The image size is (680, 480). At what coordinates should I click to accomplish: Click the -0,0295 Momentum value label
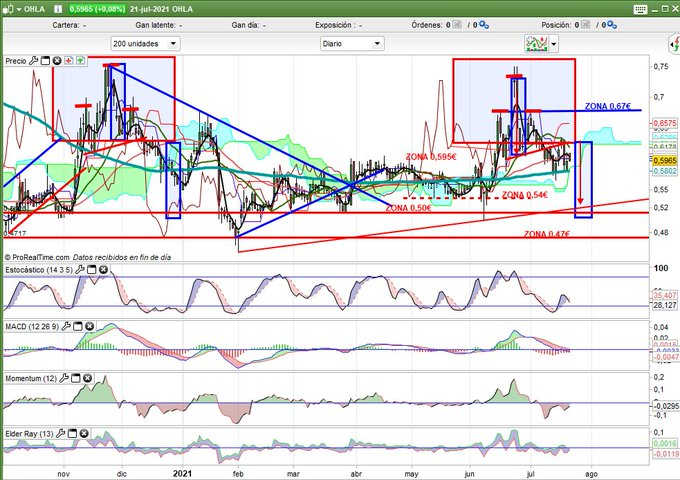coord(666,406)
